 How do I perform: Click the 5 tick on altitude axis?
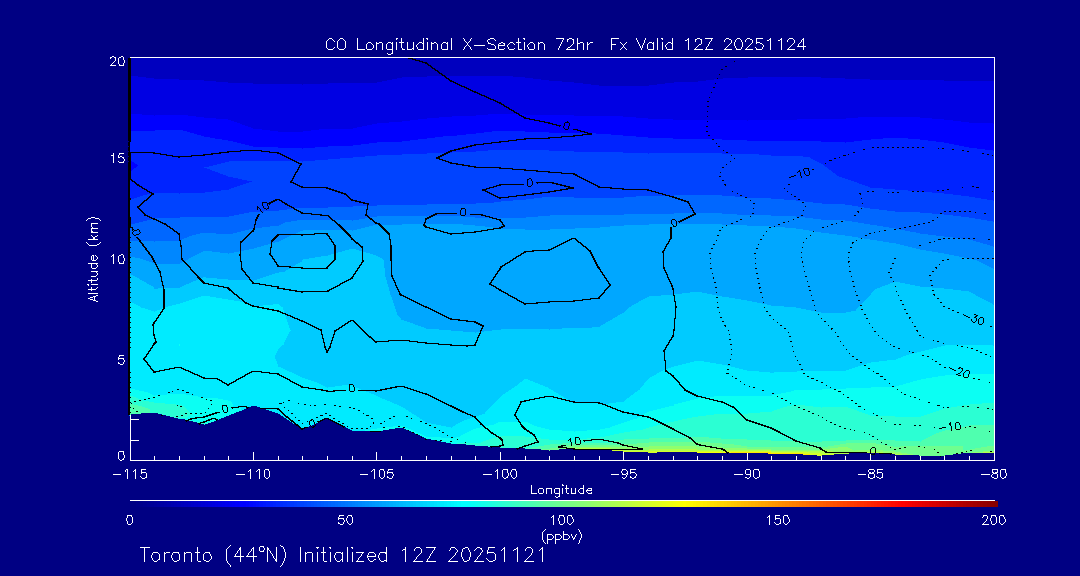click(x=118, y=359)
